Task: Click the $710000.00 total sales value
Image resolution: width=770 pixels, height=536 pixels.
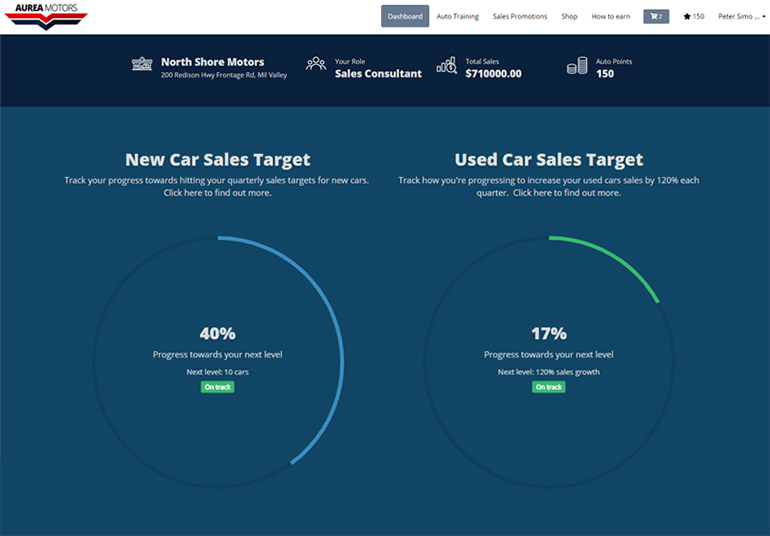Action: point(493,74)
